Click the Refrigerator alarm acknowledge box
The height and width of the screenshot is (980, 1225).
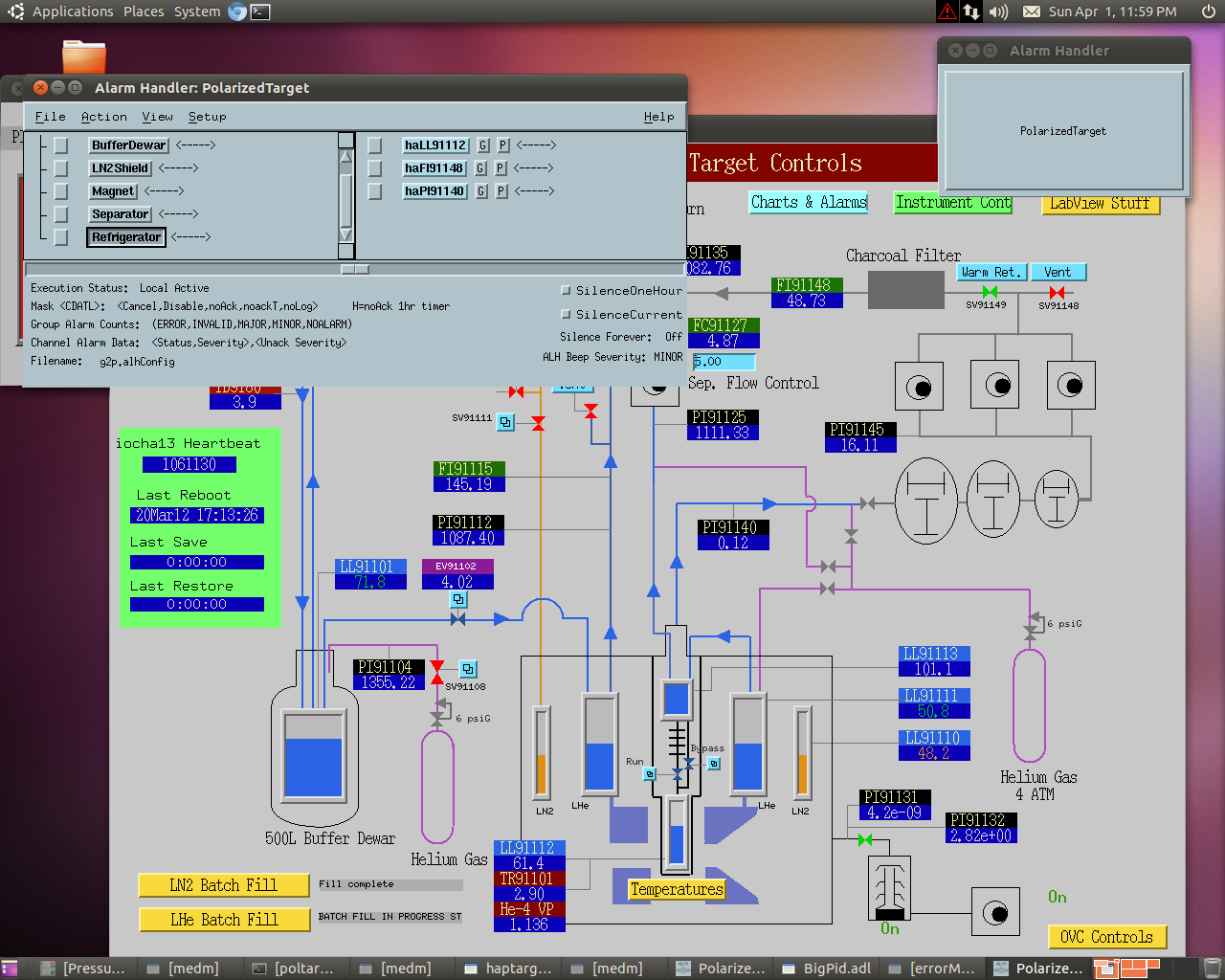click(x=61, y=237)
